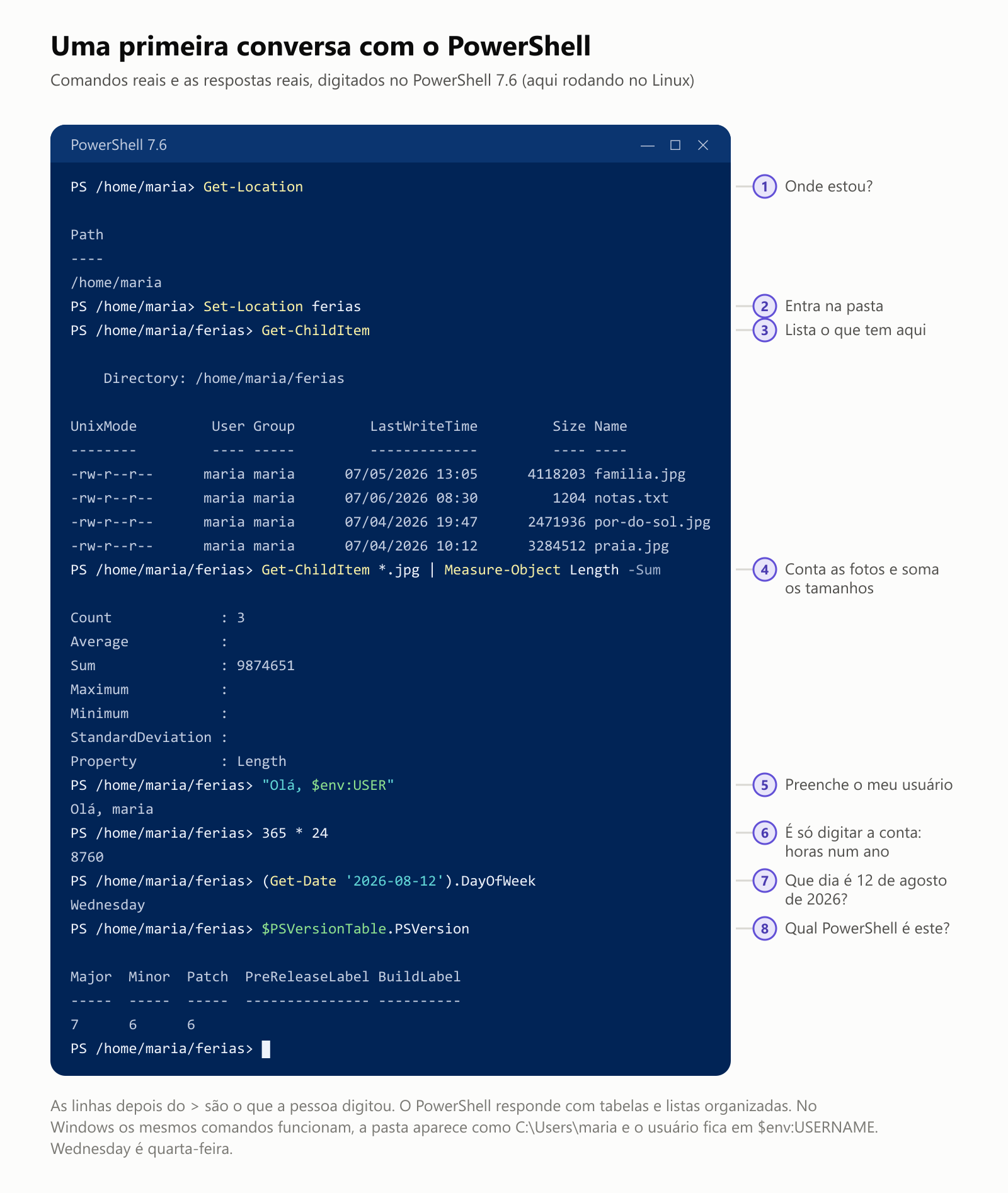Click the -Sum parameter
The width and height of the screenshot is (1008, 1193).
pyautogui.click(x=644, y=570)
